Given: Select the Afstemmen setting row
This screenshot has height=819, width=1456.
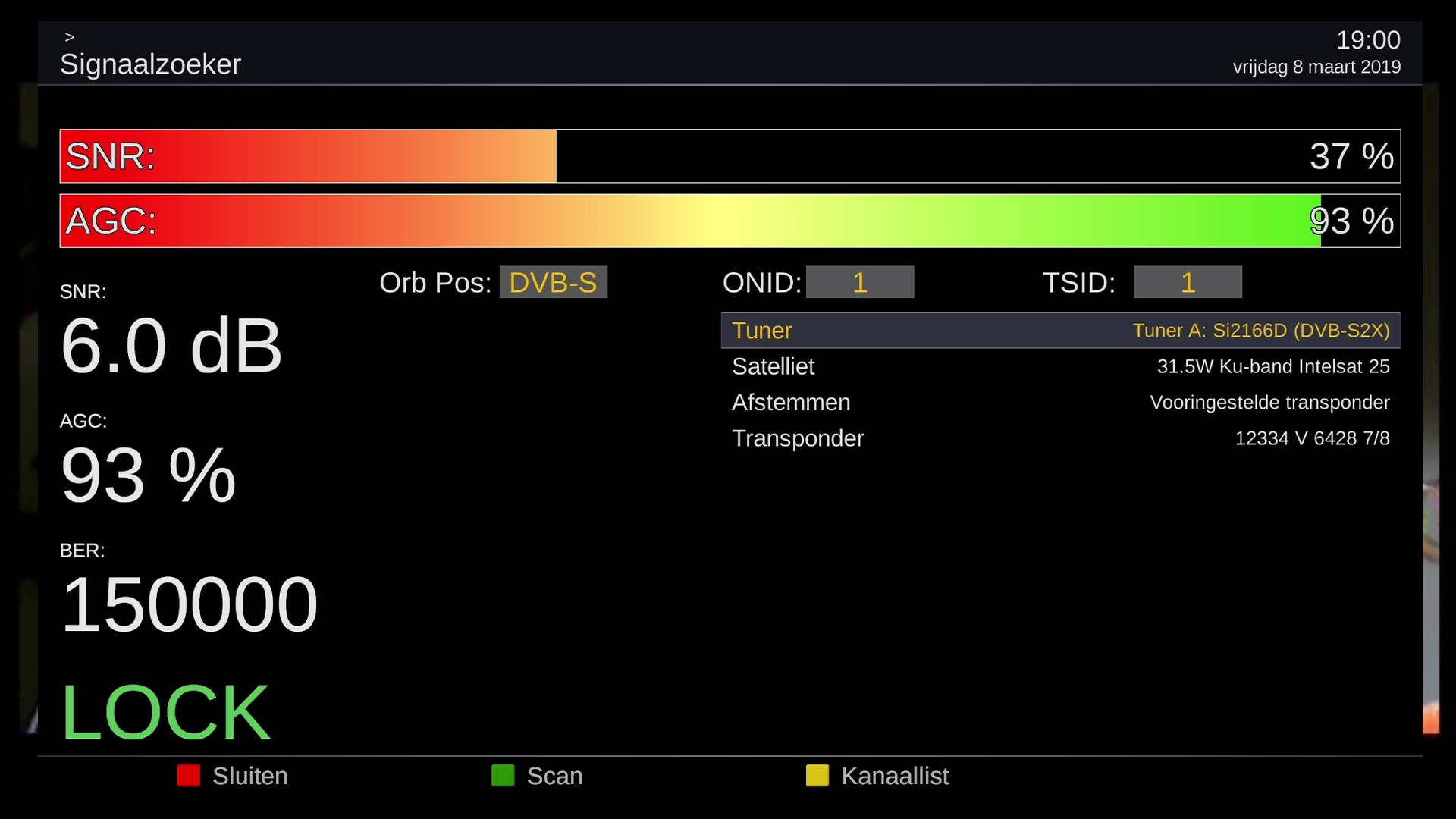Looking at the screenshot, I should click(x=1060, y=402).
